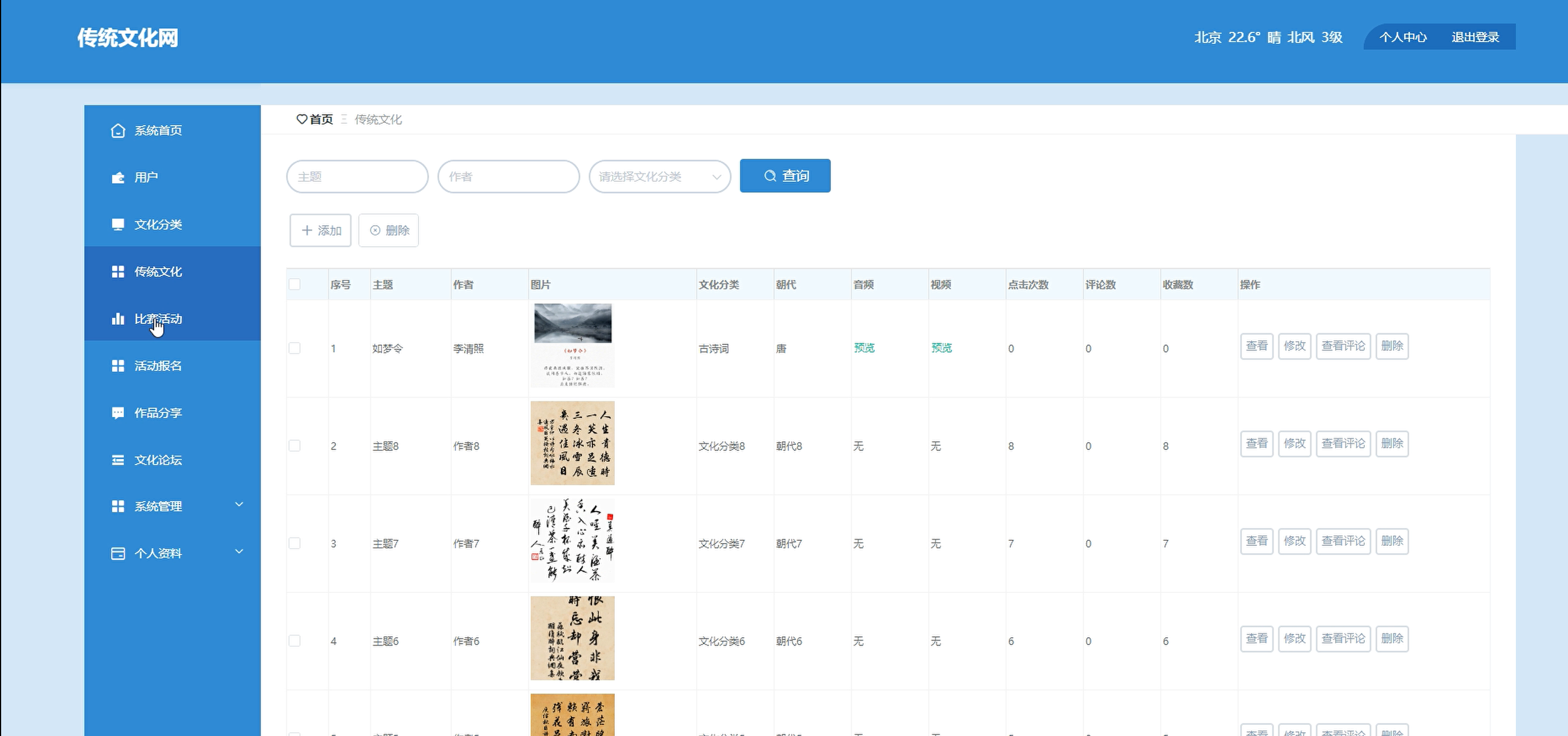Click 查看评论 for the 如梦令 row
1568x736 pixels.
(x=1344, y=346)
